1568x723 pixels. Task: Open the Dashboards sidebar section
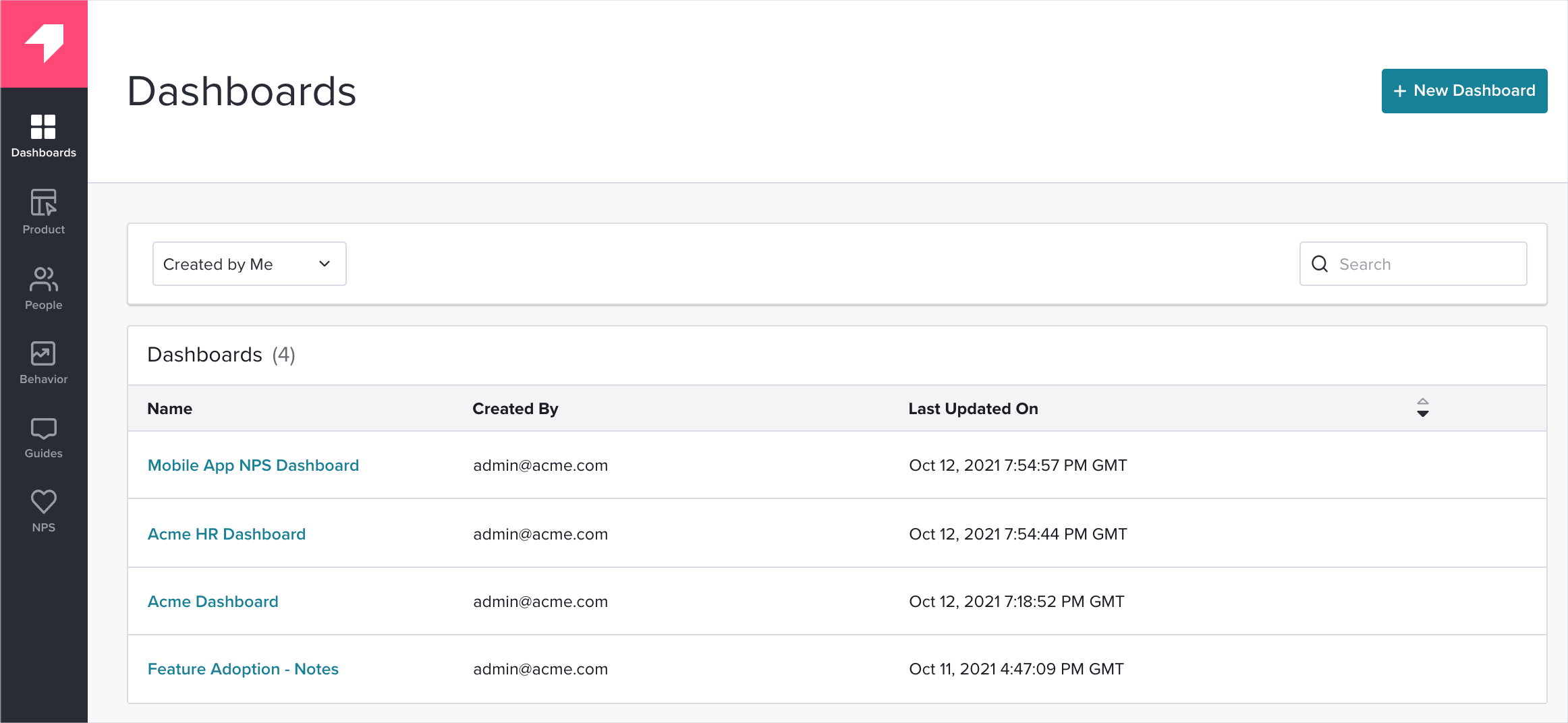tap(44, 136)
